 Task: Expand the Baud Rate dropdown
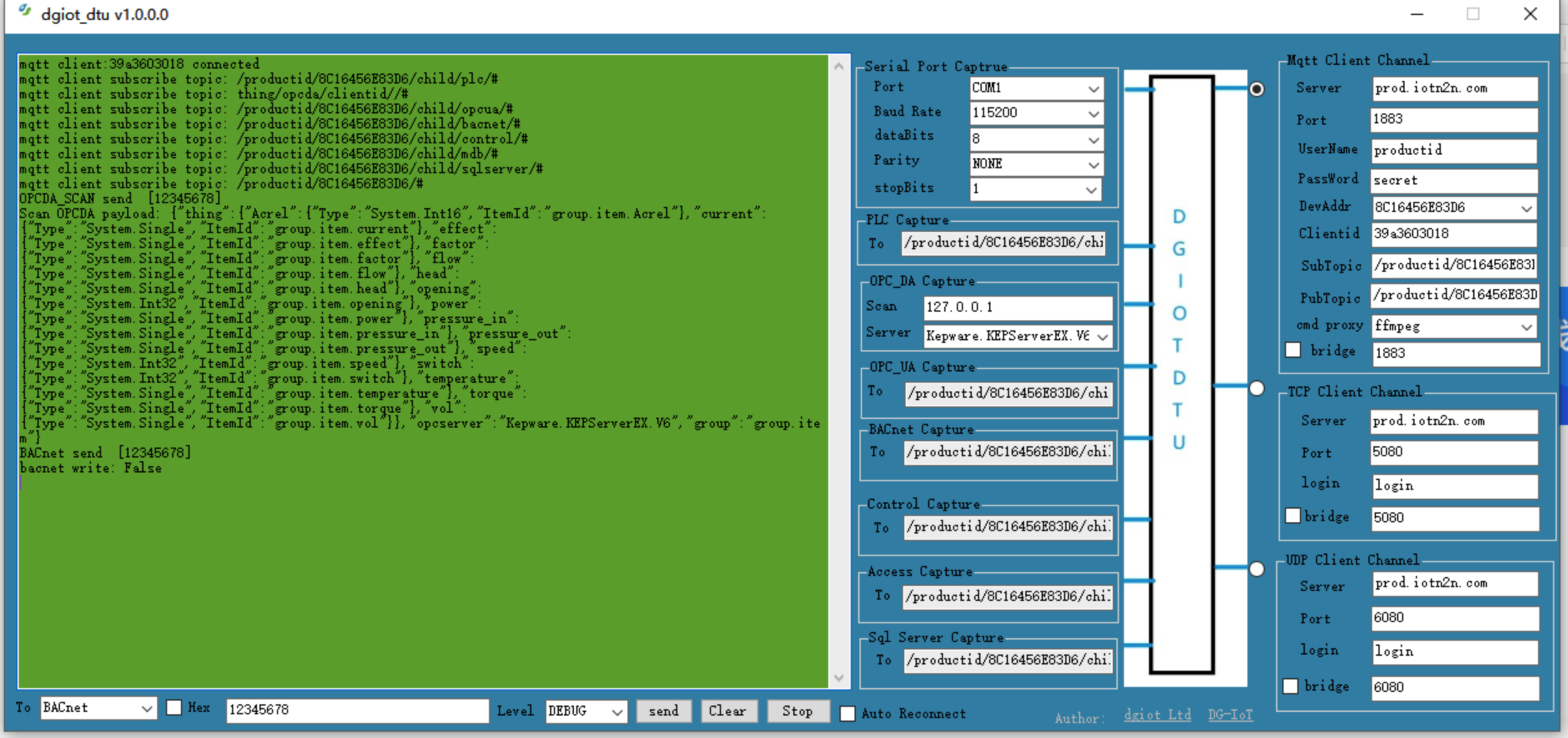[1093, 114]
